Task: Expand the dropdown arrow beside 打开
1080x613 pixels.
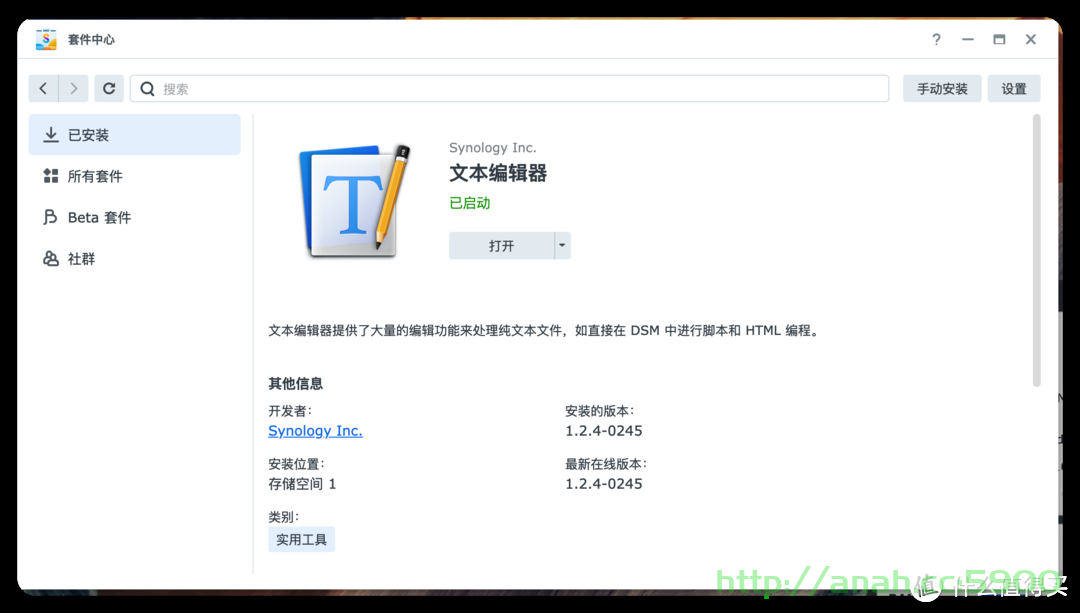Action: [x=562, y=245]
